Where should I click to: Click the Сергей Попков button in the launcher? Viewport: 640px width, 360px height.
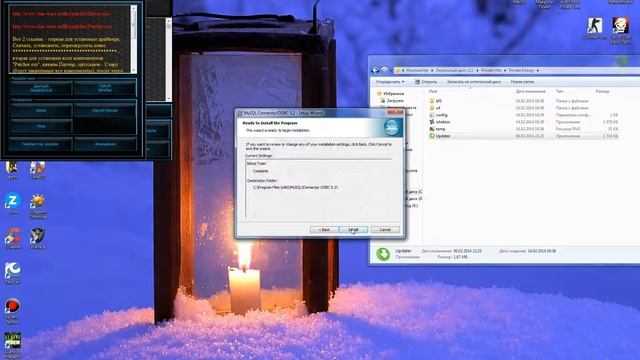[x=105, y=111]
